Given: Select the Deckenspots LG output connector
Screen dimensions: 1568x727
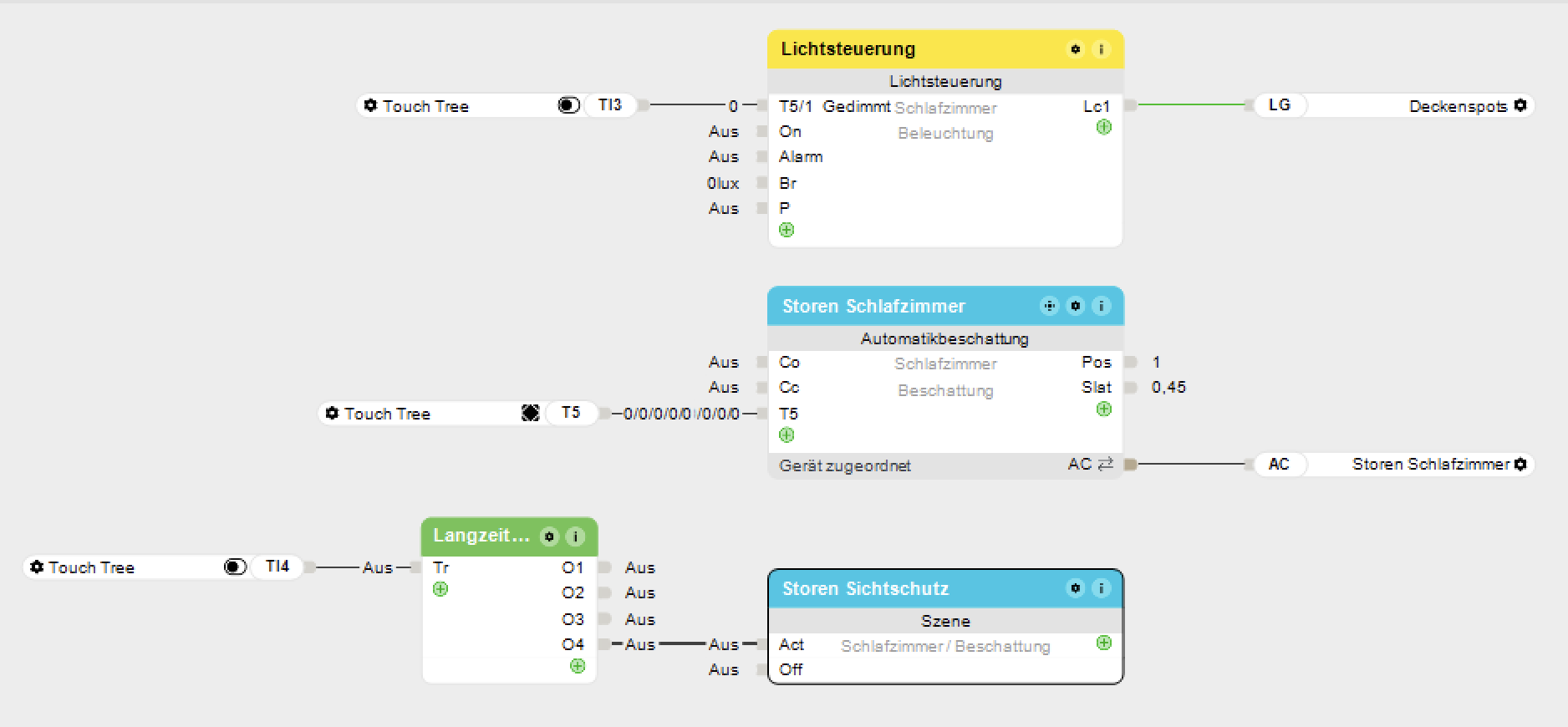Looking at the screenshot, I should pos(1279,105).
